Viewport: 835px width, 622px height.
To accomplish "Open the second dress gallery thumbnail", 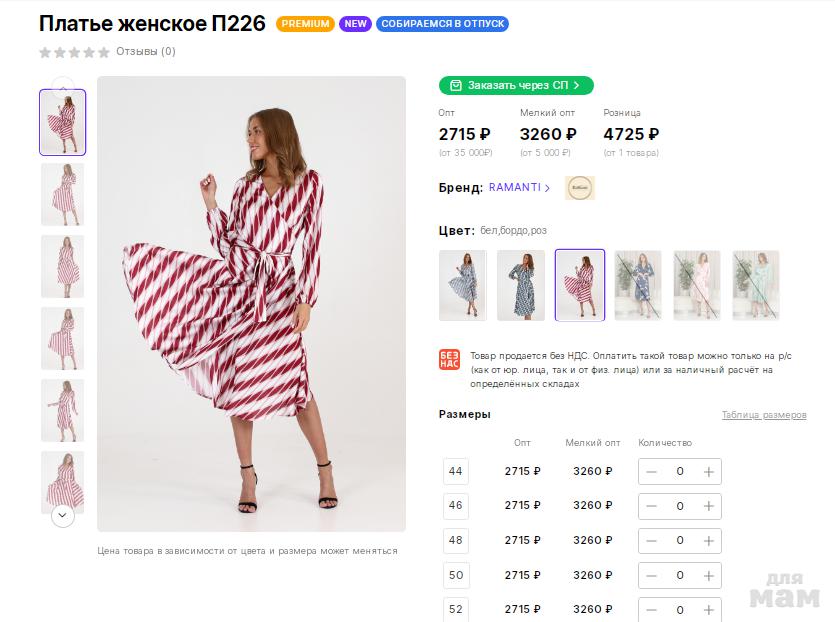I will click(x=62, y=194).
